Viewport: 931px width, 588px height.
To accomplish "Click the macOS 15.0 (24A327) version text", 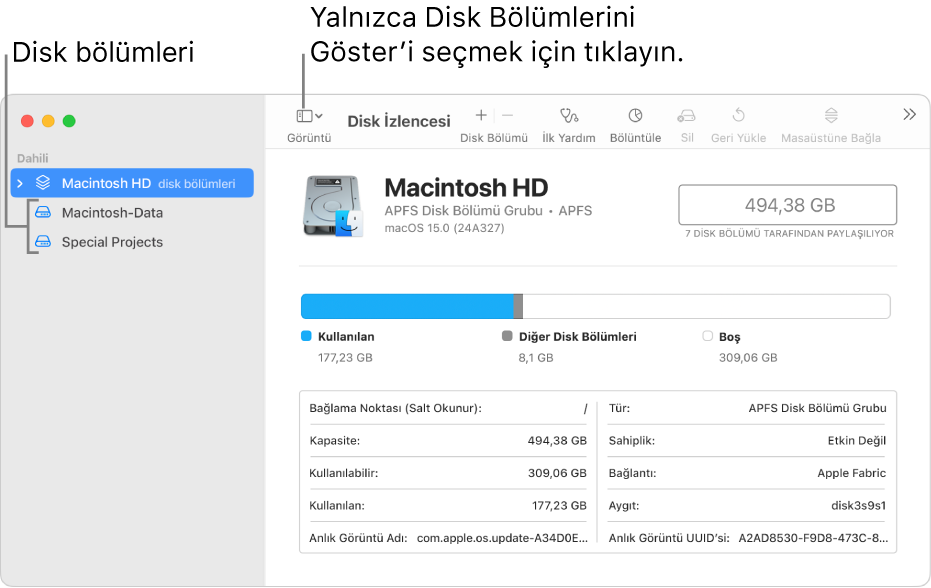I will (x=444, y=228).
